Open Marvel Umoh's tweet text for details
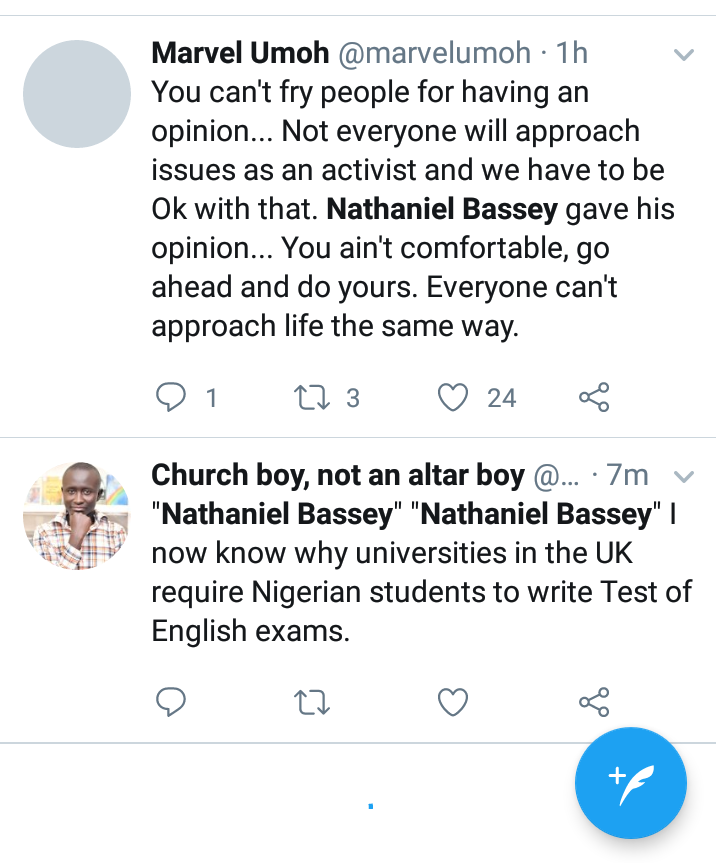 [400, 210]
